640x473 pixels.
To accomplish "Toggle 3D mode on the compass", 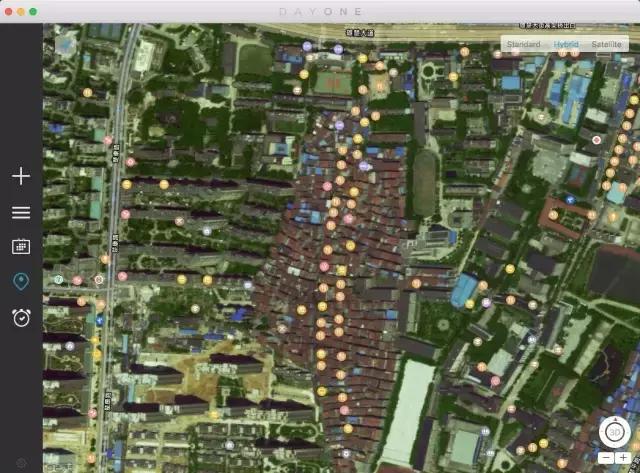I will [x=615, y=432].
